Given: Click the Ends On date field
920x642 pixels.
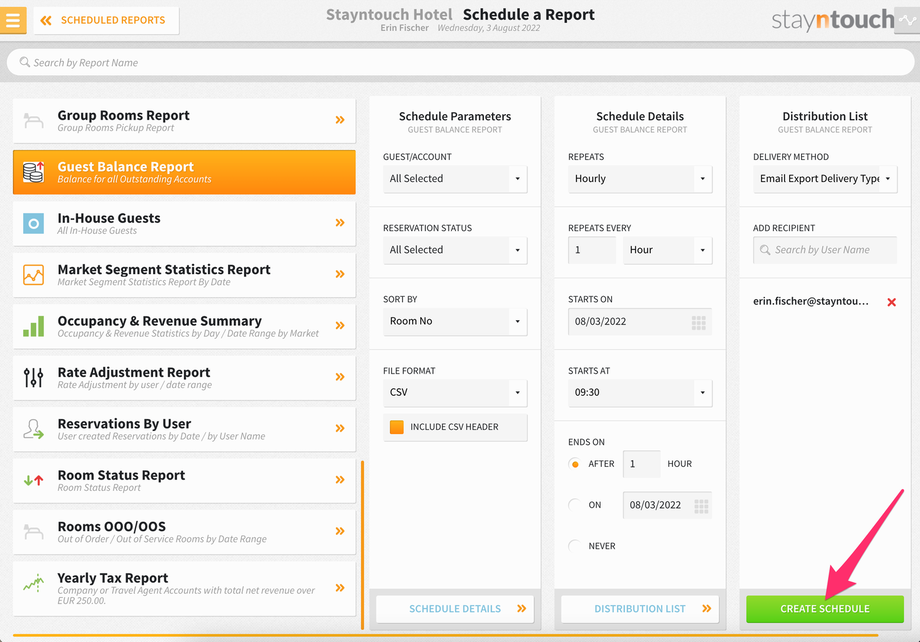Looking at the screenshot, I should click(x=667, y=505).
